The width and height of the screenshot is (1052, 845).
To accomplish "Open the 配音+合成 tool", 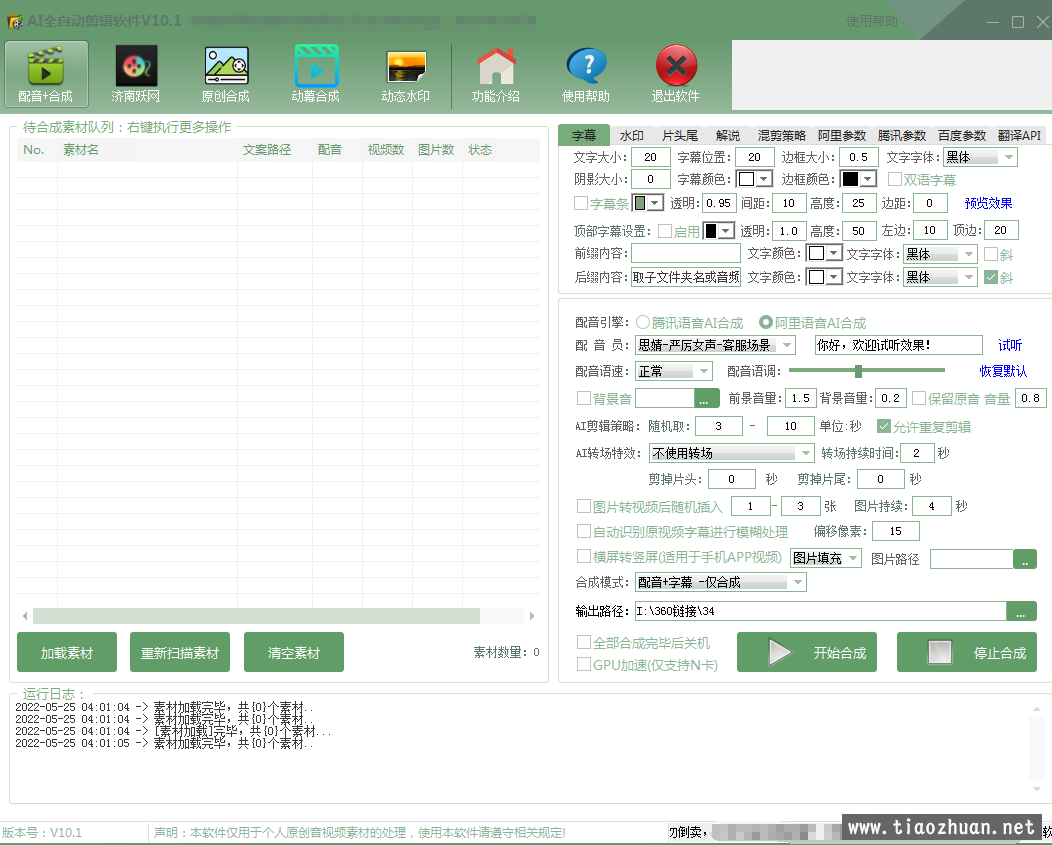I will [x=46, y=74].
